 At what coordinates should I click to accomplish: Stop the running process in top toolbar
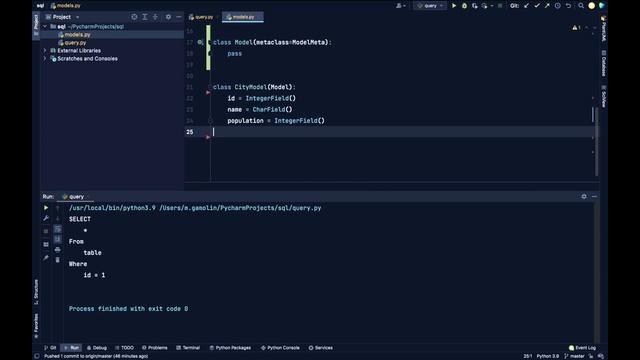coord(500,6)
